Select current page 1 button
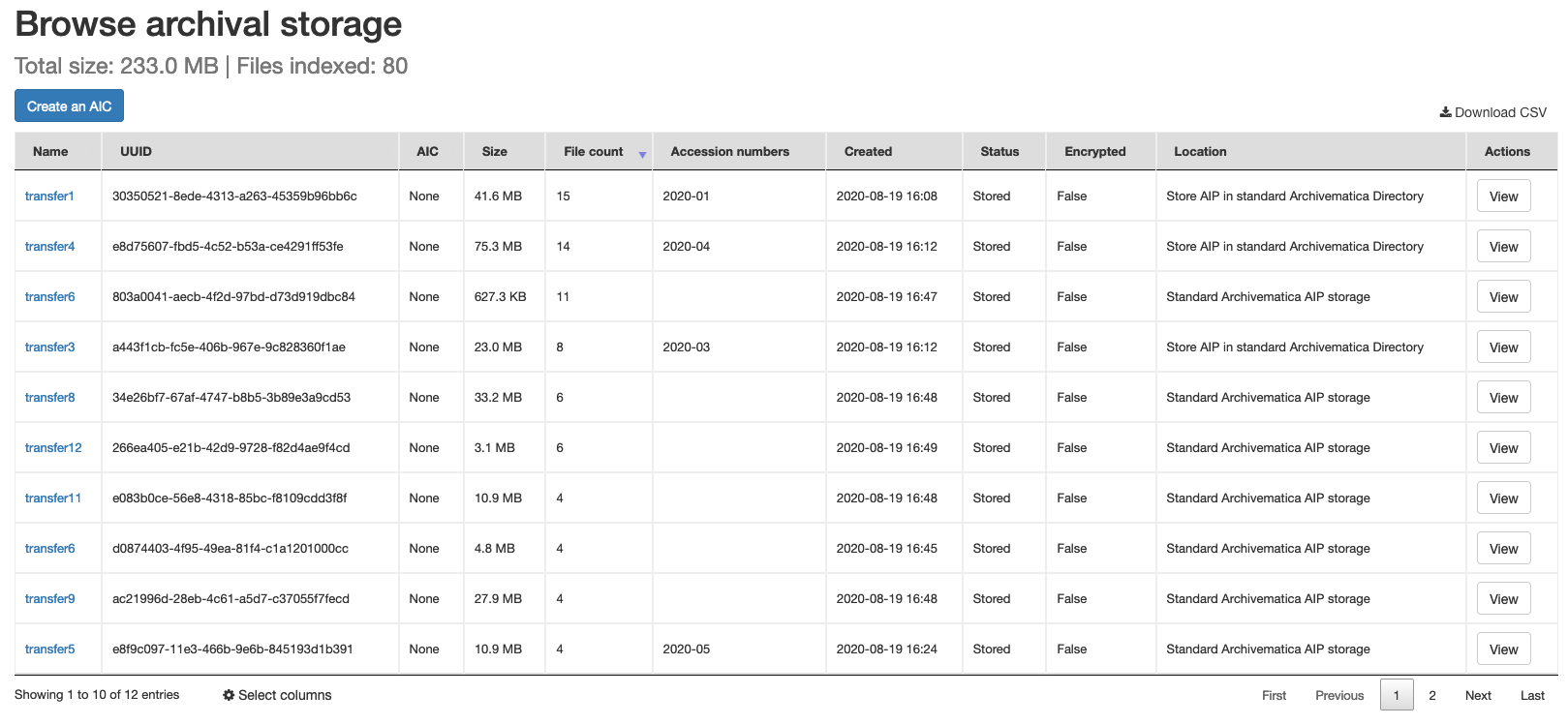1568x725 pixels. pos(1396,695)
